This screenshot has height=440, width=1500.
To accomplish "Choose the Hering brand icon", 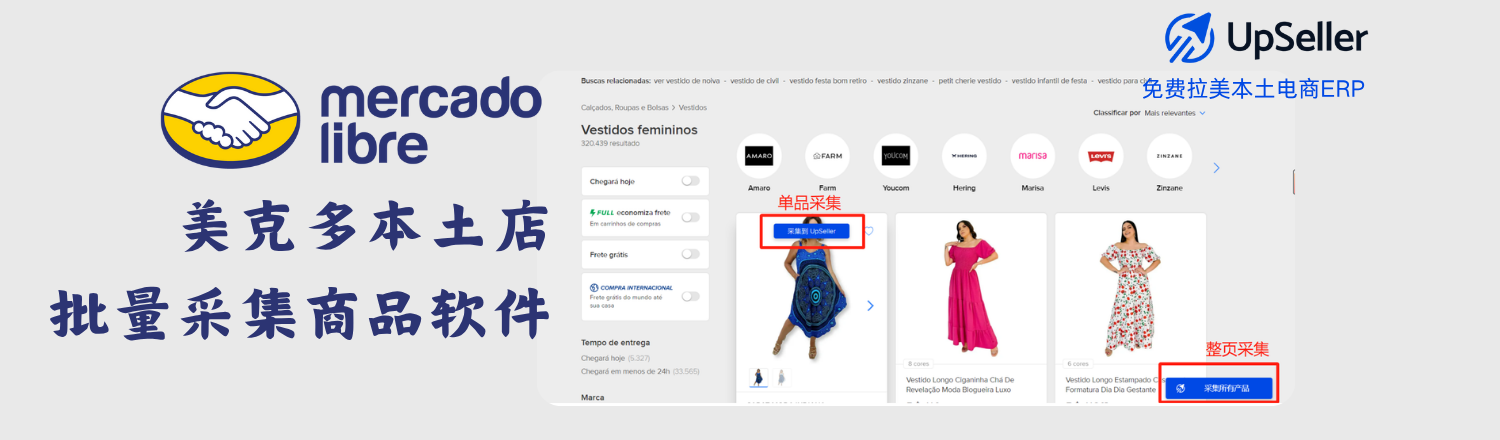I will [x=964, y=156].
